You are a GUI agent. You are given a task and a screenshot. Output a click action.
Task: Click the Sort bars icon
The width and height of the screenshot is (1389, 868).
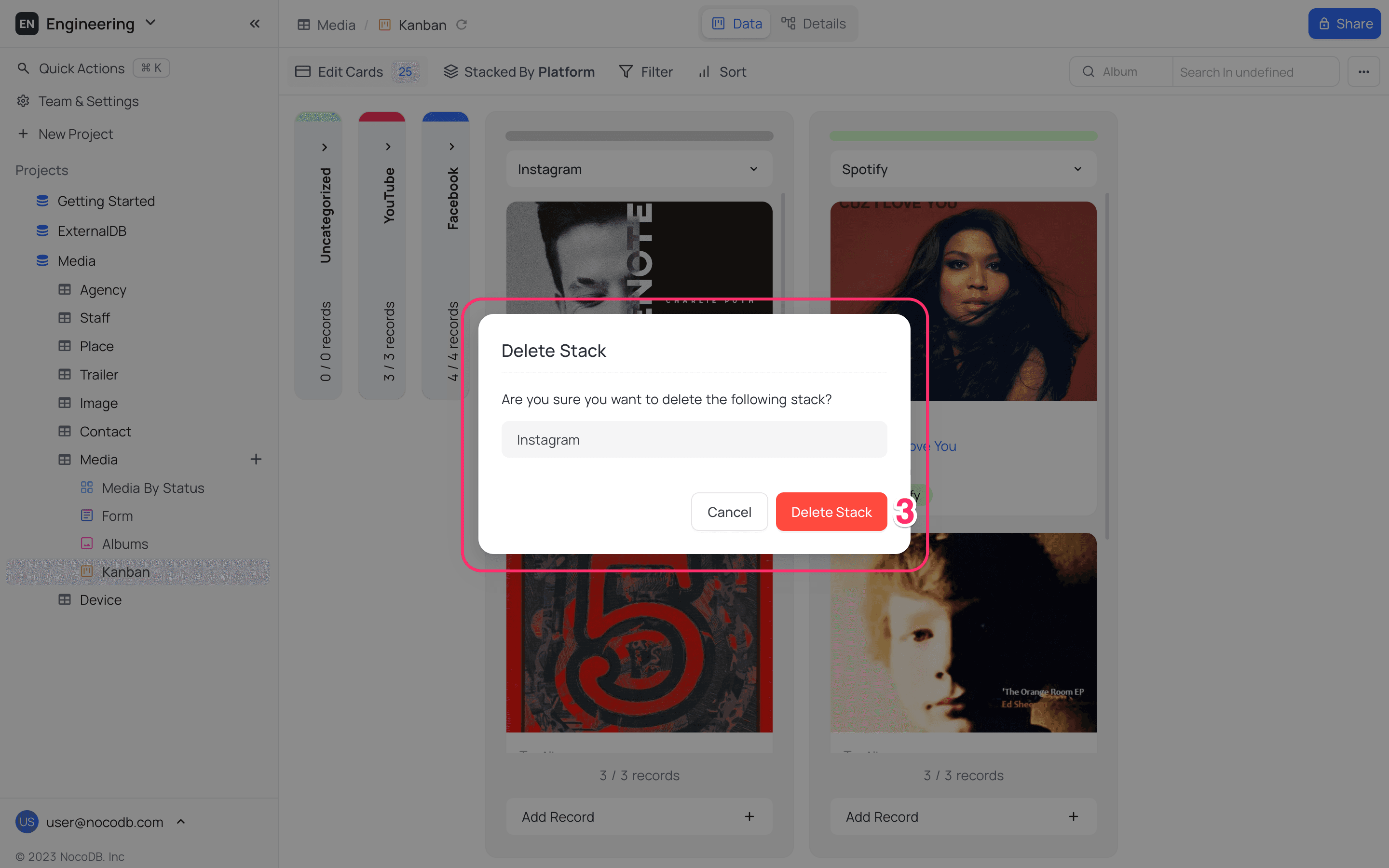tap(704, 72)
